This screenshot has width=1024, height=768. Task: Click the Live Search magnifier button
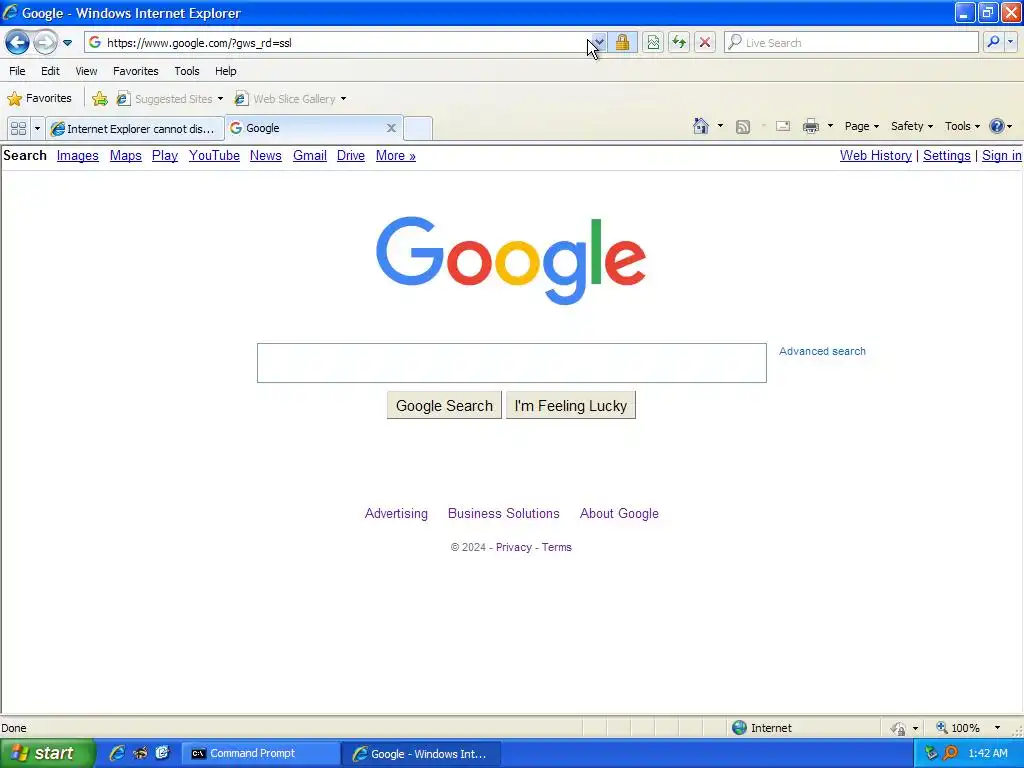point(993,42)
